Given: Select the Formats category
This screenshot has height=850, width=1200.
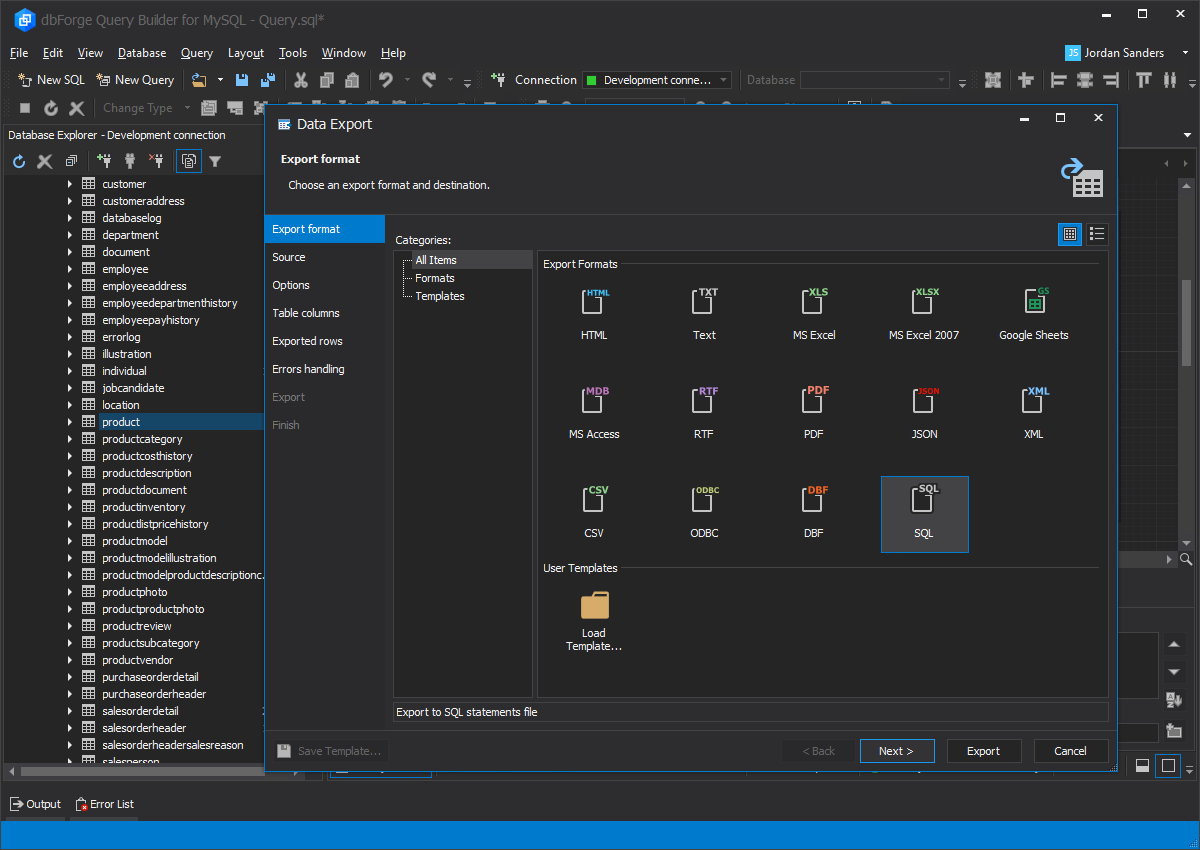Looking at the screenshot, I should 435,278.
